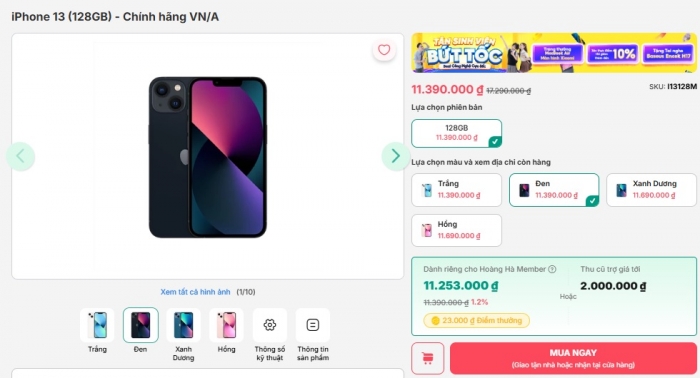The height and width of the screenshot is (378, 700).
Task: Click Hoàng Hà Member help question icon
Action: click(x=552, y=269)
